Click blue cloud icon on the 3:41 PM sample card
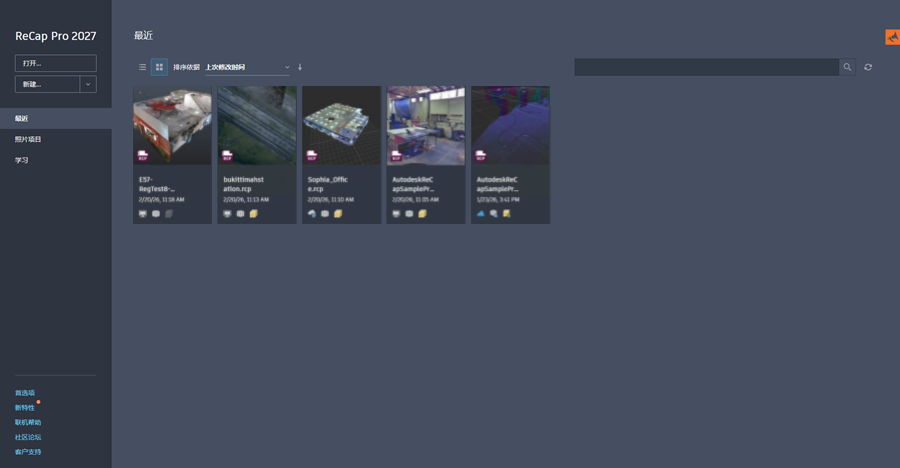Viewport: 900px width, 468px height. tap(480, 214)
